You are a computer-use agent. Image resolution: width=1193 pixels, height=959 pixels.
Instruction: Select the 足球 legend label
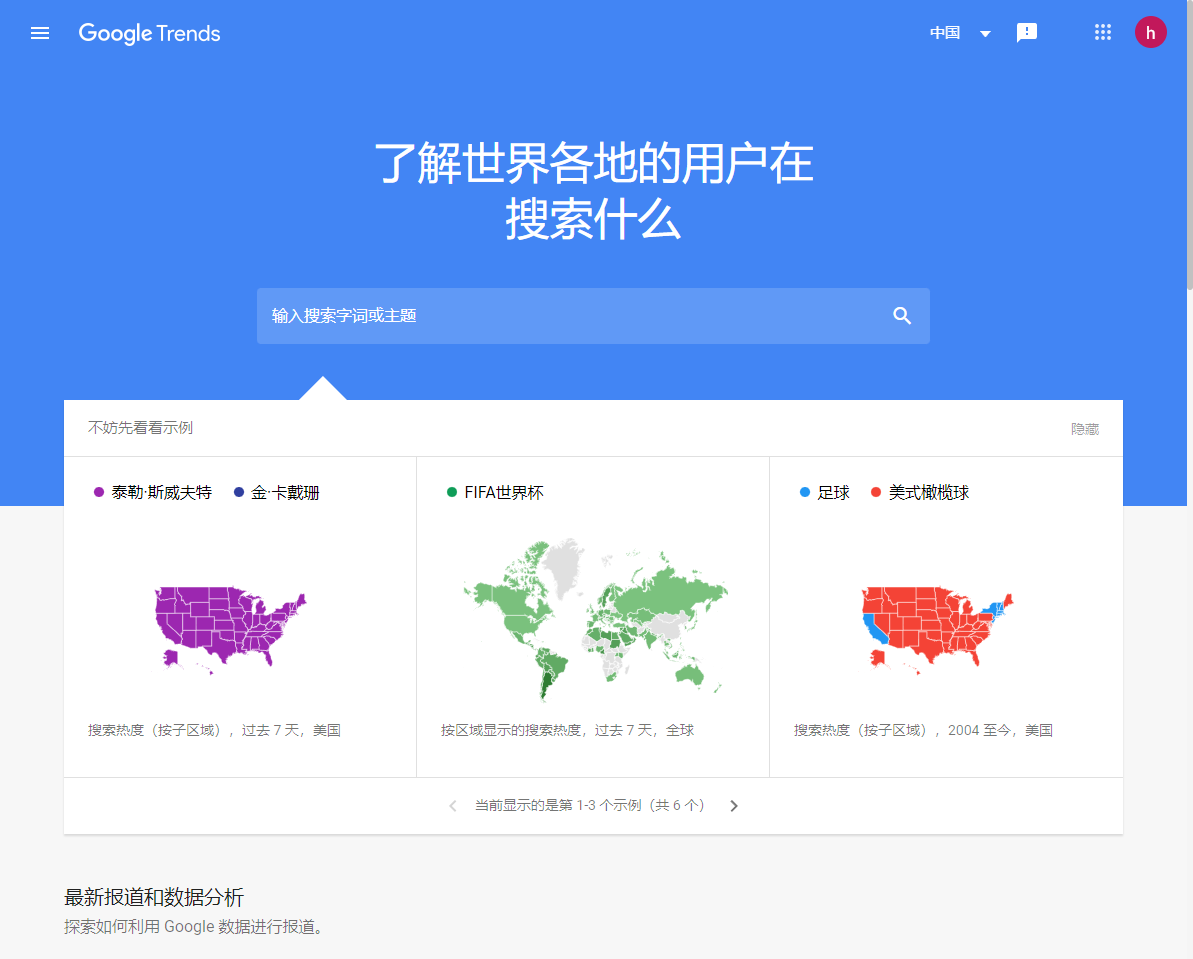click(x=833, y=492)
